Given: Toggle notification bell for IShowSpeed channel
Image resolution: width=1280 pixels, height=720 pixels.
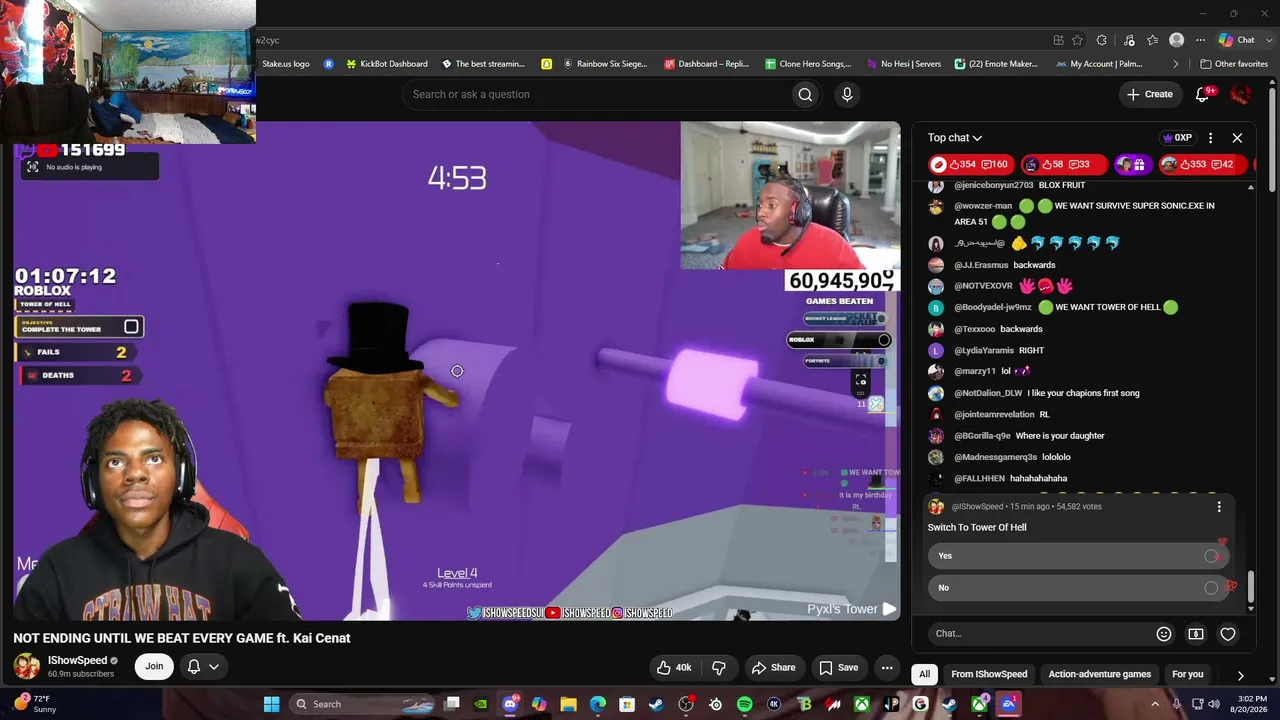Looking at the screenshot, I should click(x=201, y=666).
